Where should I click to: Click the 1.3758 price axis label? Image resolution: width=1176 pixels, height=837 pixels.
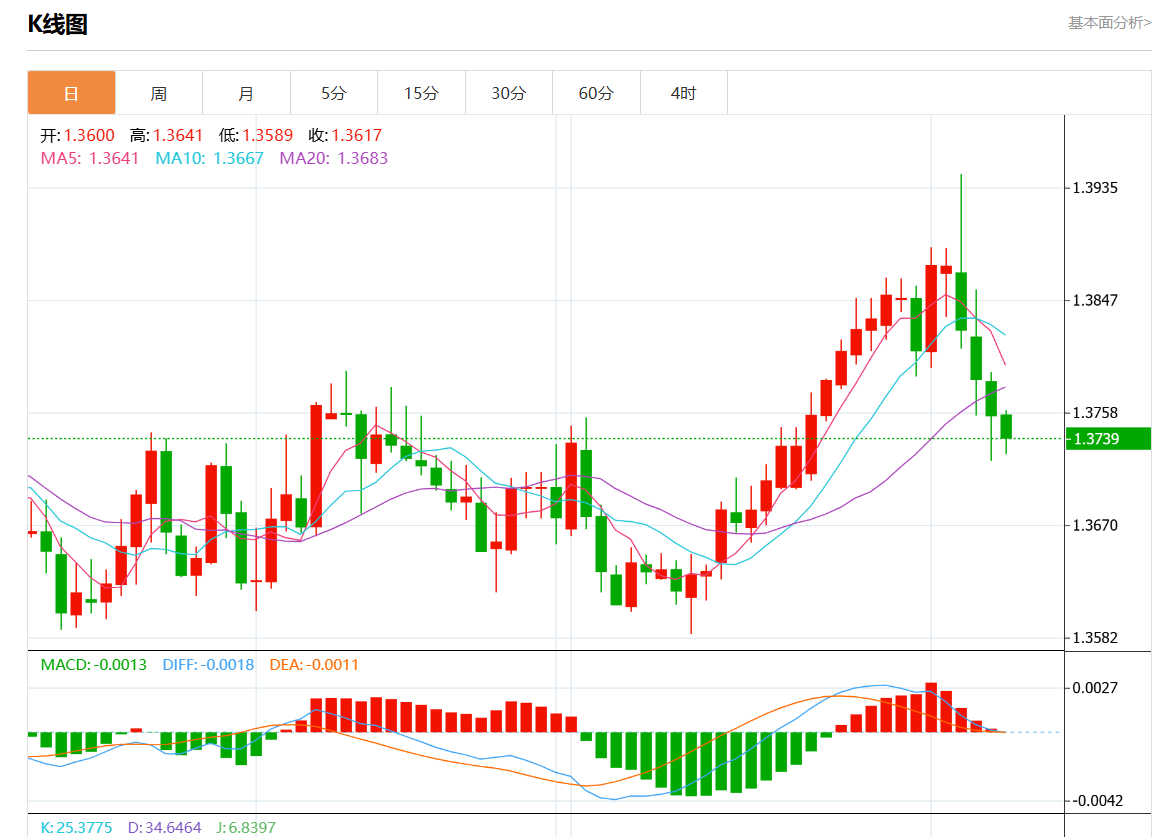click(x=1095, y=412)
